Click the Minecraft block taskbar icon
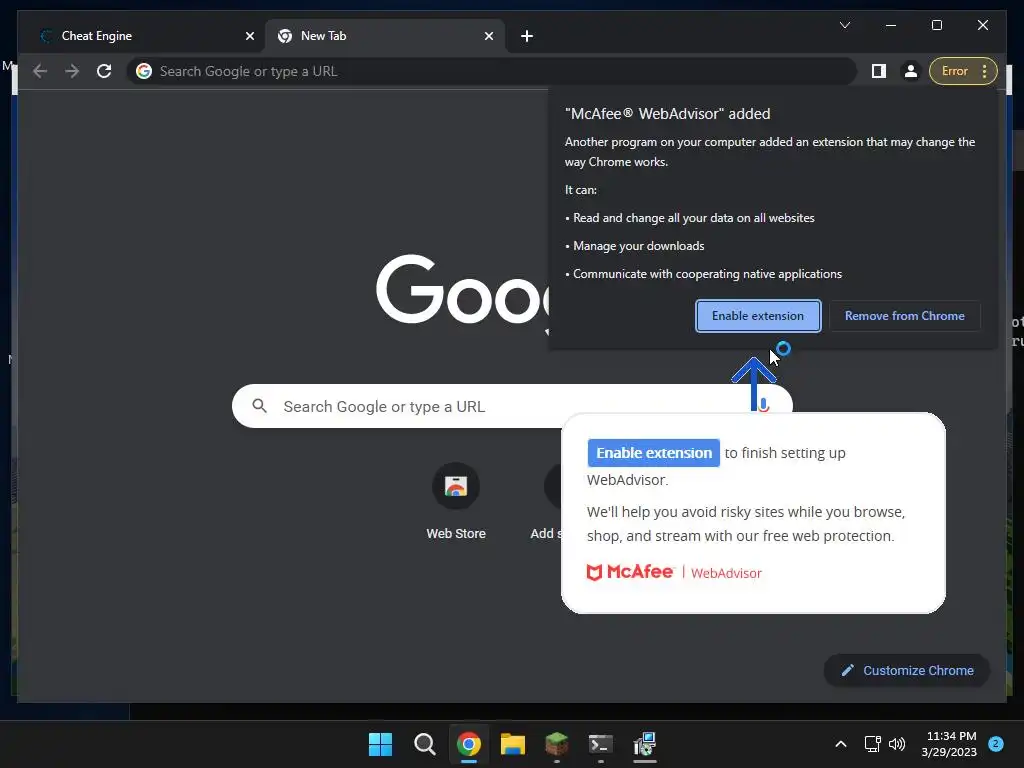 pos(556,744)
